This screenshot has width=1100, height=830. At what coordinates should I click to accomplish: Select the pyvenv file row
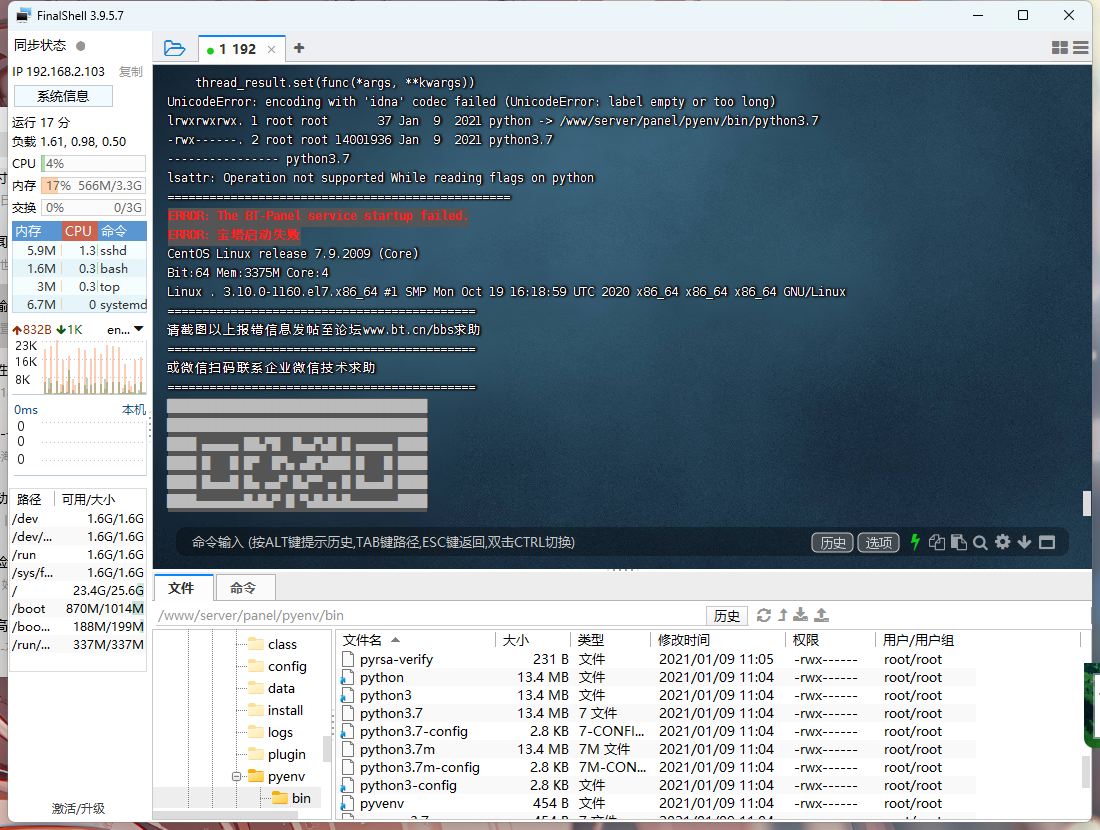[x=655, y=803]
